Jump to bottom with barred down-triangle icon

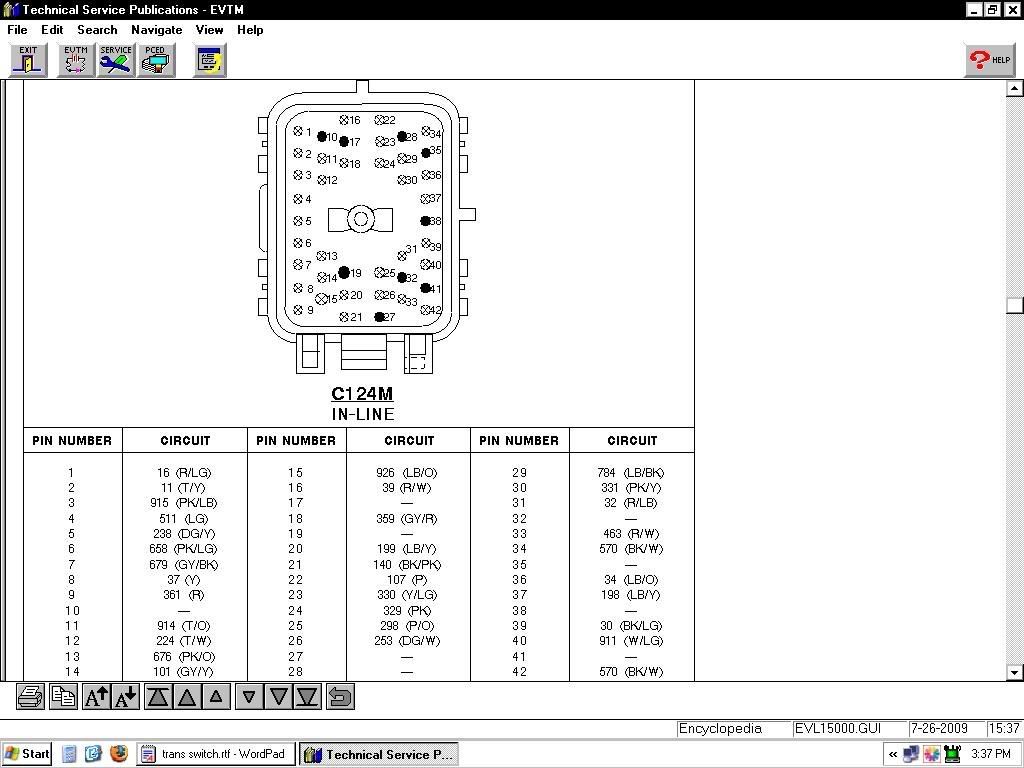point(308,697)
